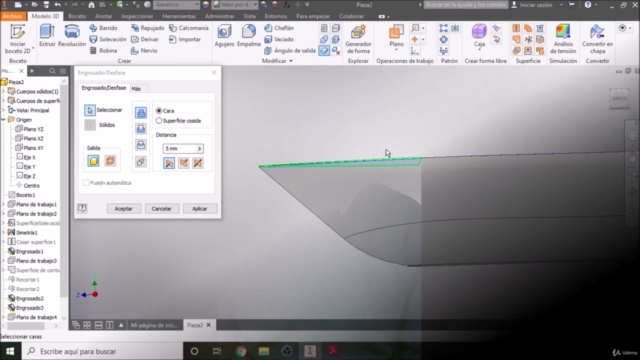Viewport: 640px width, 360px height.
Task: Click the Calcomanía tool
Action: point(189,28)
